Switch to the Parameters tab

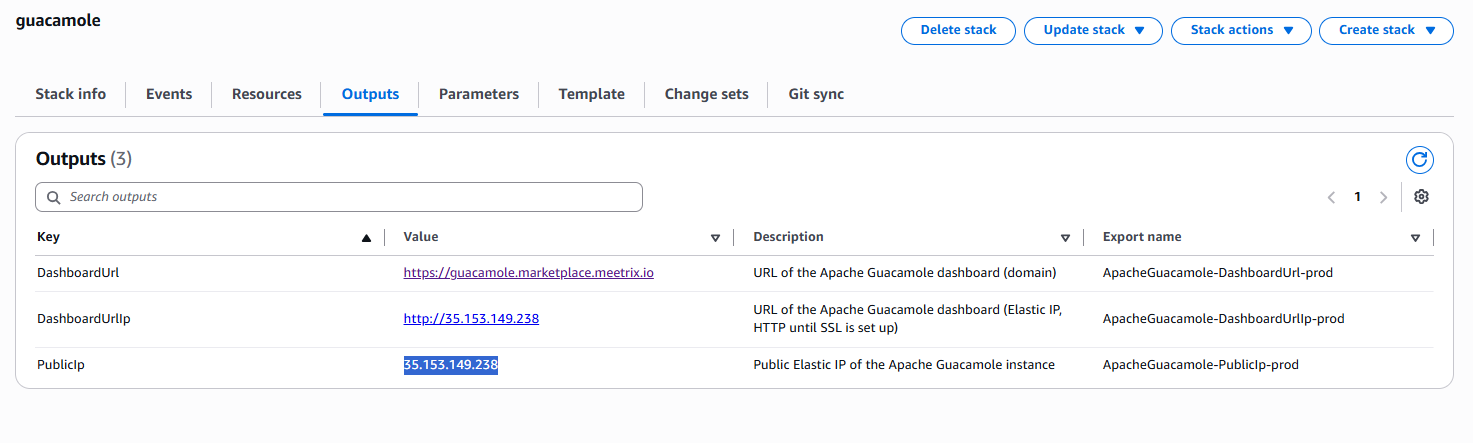pos(479,94)
